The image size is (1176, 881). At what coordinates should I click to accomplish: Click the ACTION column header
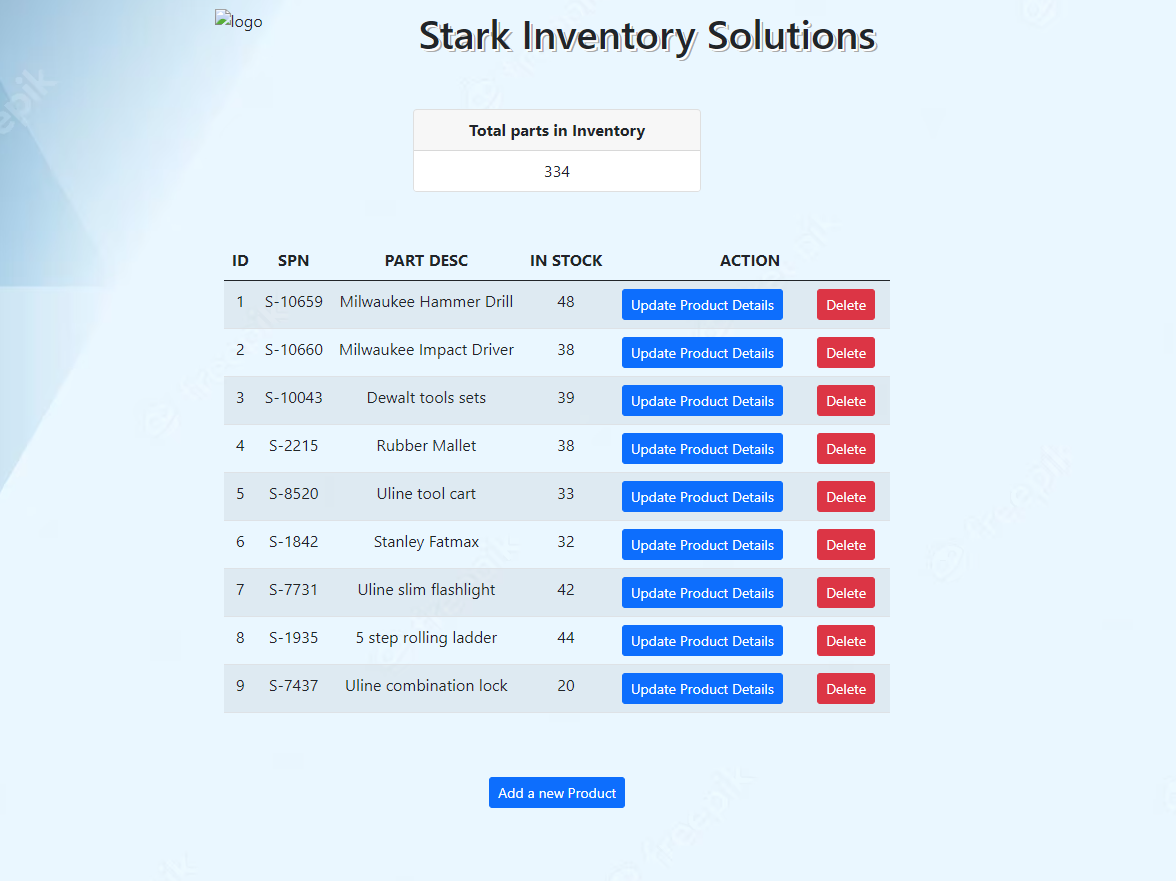[x=749, y=260]
